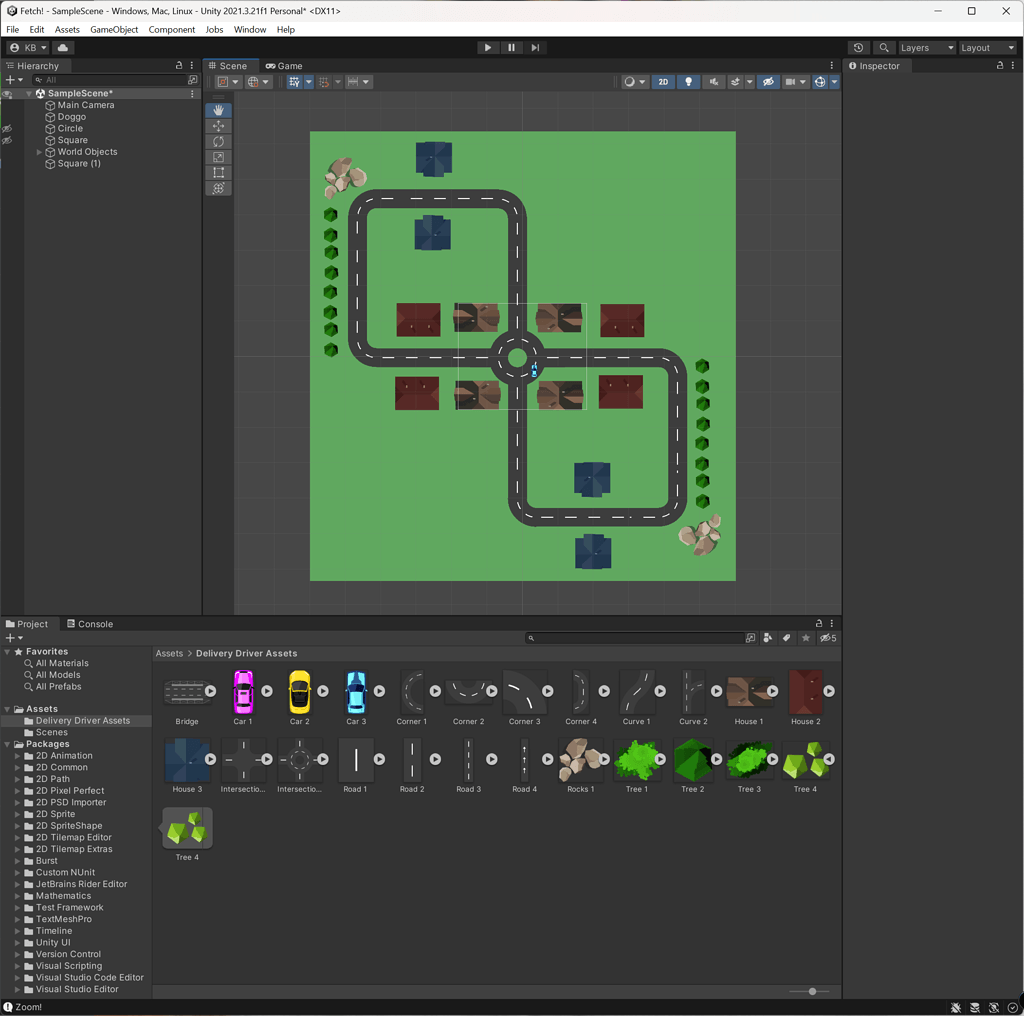
Task: Select the Rect Transform tool
Action: 218,172
